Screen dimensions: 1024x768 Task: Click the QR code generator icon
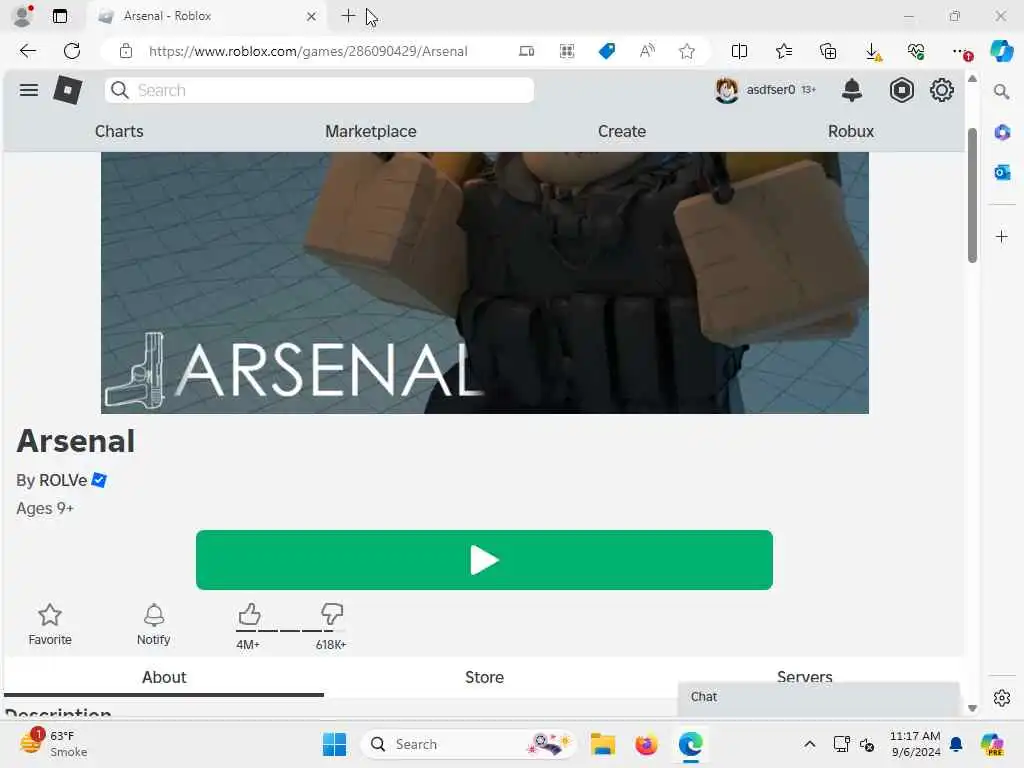[x=567, y=51]
